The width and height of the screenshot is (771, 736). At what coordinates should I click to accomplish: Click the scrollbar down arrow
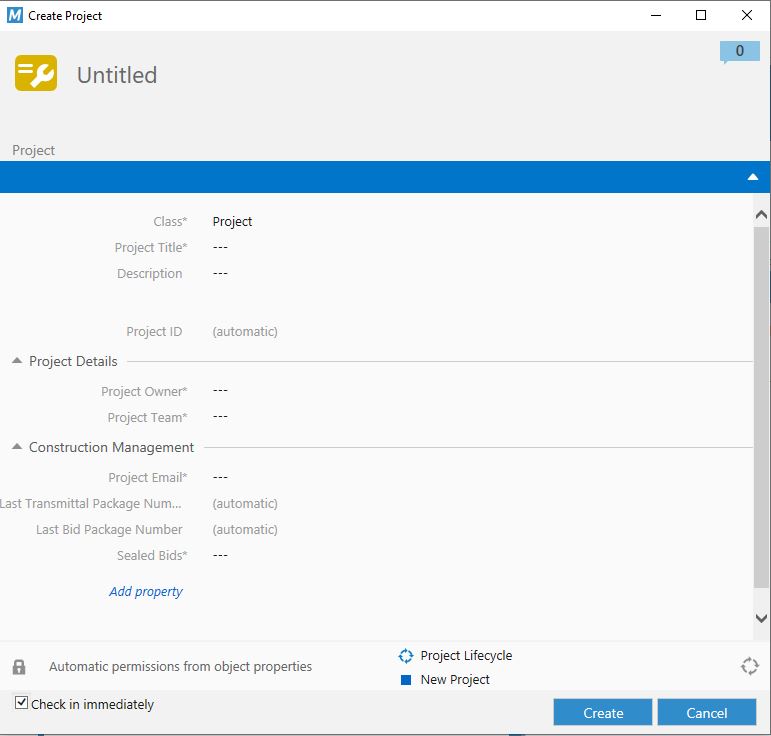click(x=761, y=619)
